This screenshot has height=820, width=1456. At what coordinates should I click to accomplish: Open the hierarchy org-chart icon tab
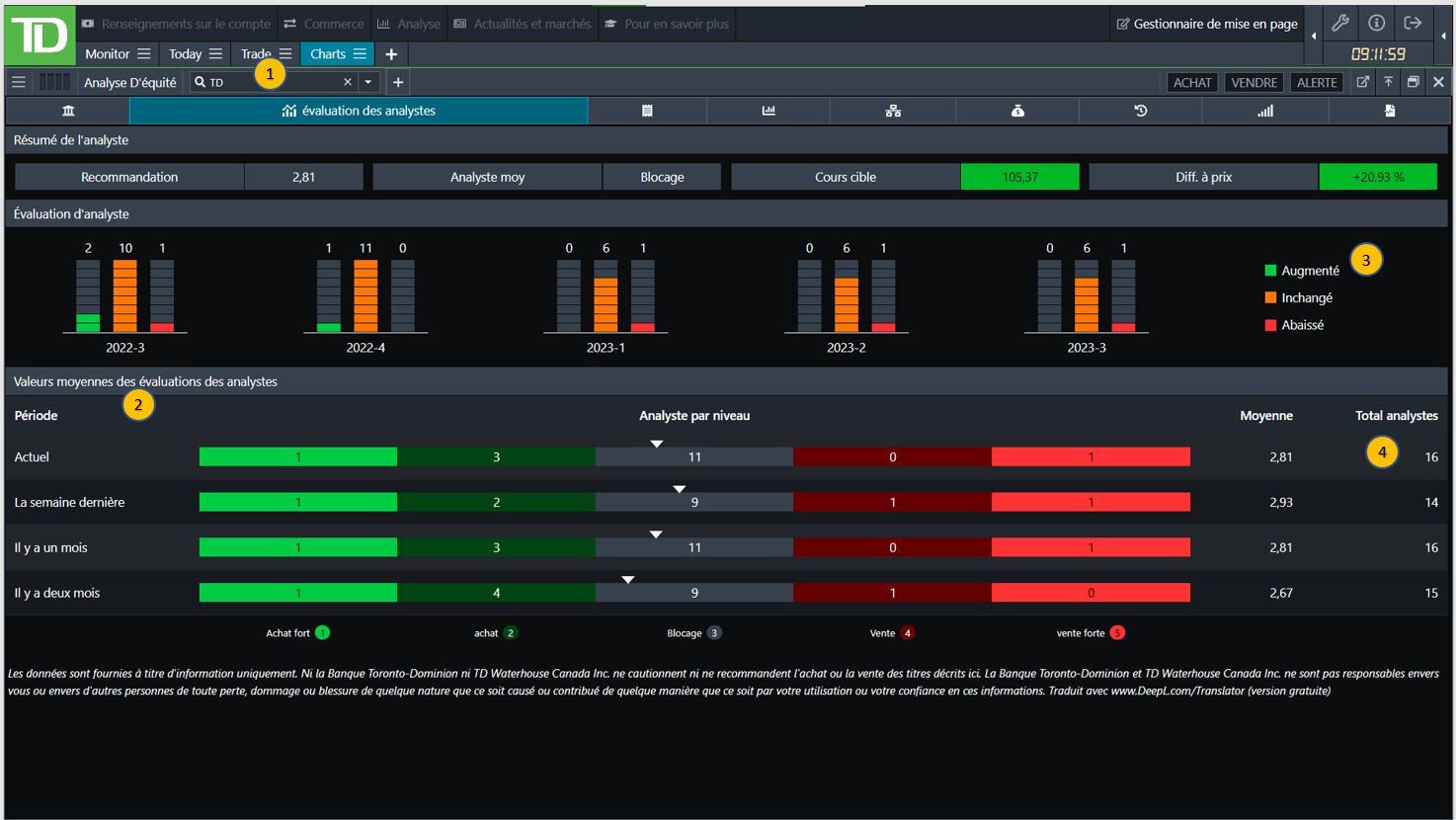tap(893, 111)
